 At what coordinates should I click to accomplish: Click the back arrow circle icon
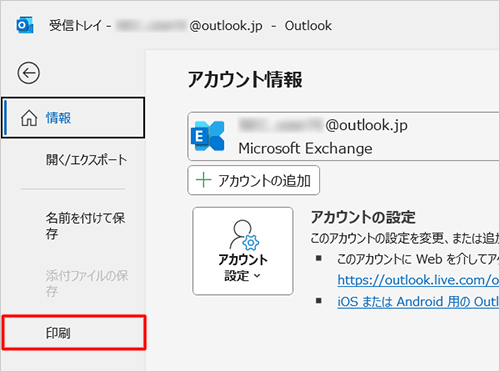pos(29,73)
